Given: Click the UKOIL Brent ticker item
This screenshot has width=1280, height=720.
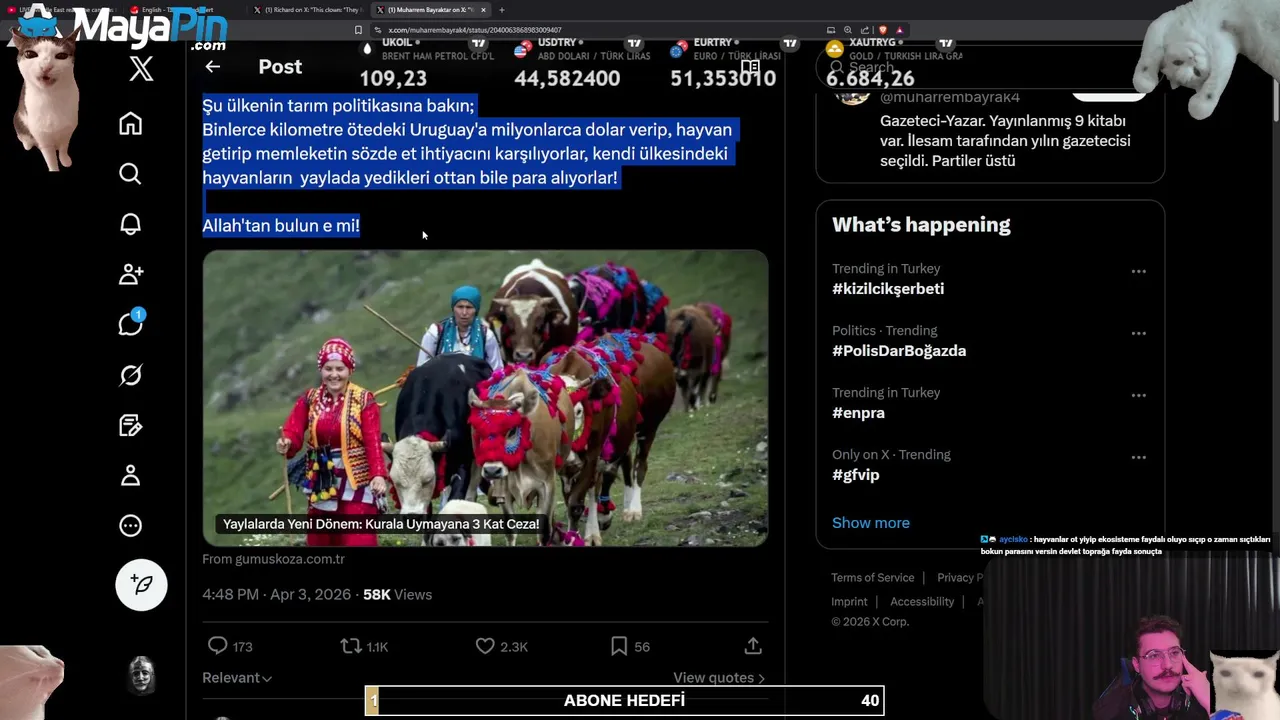Looking at the screenshot, I should 428,64.
